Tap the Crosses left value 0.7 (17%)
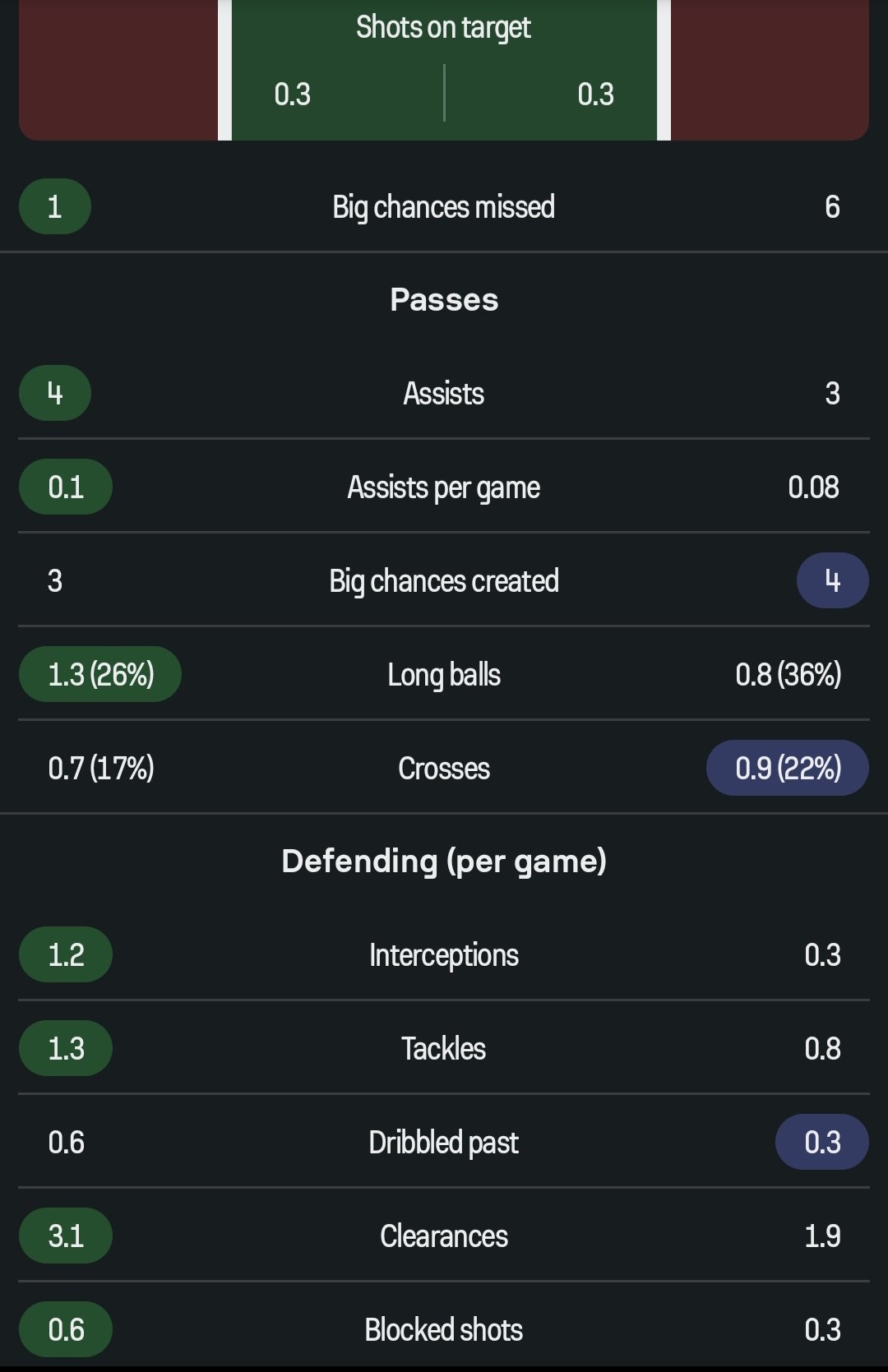 (101, 769)
